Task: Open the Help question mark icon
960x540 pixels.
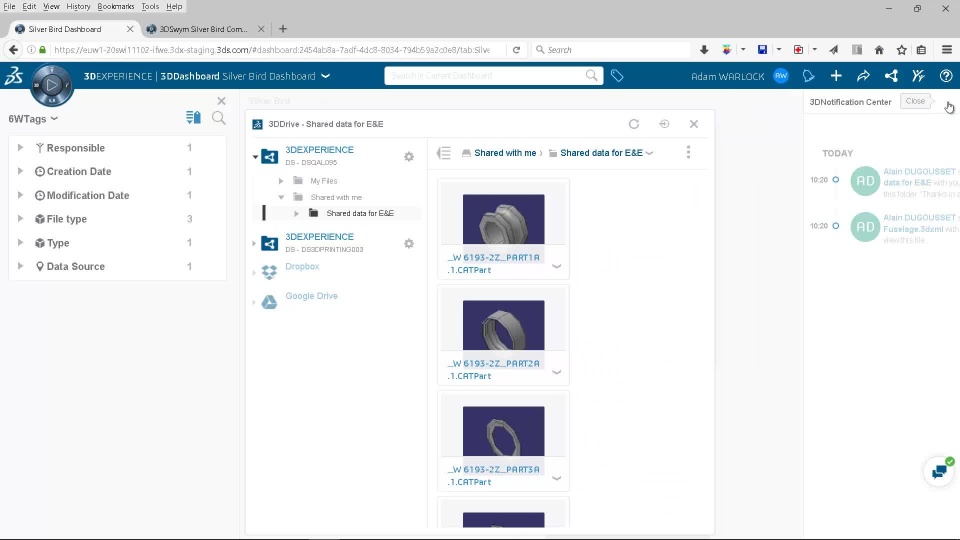Action: coord(946,76)
